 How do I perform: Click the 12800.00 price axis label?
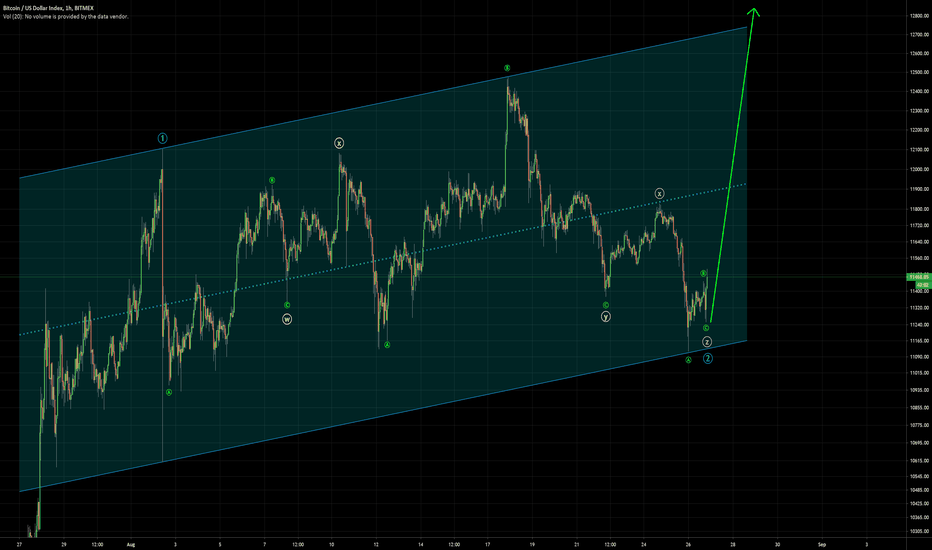919,16
